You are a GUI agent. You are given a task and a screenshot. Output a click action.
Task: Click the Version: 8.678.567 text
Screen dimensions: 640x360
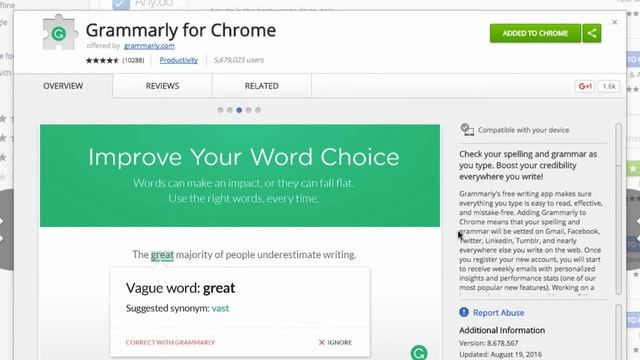coord(489,343)
